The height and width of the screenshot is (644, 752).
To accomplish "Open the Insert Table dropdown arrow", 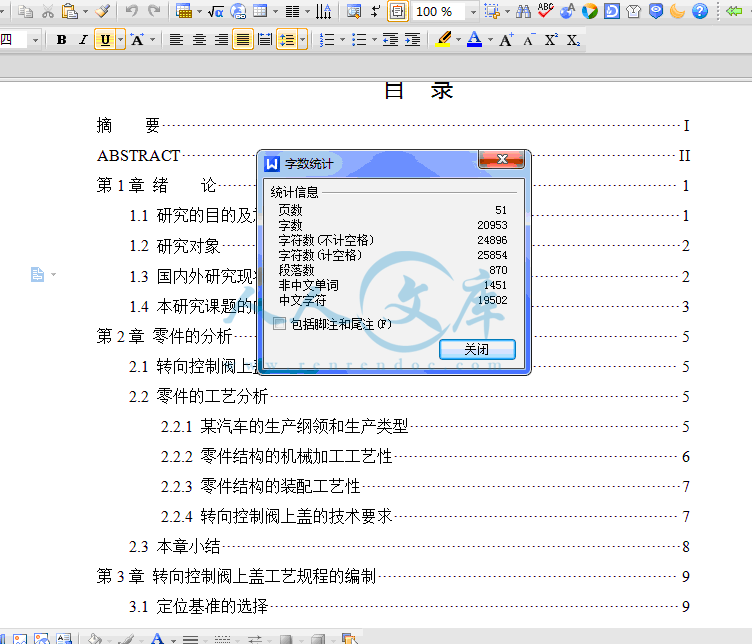I will click(x=199, y=11).
